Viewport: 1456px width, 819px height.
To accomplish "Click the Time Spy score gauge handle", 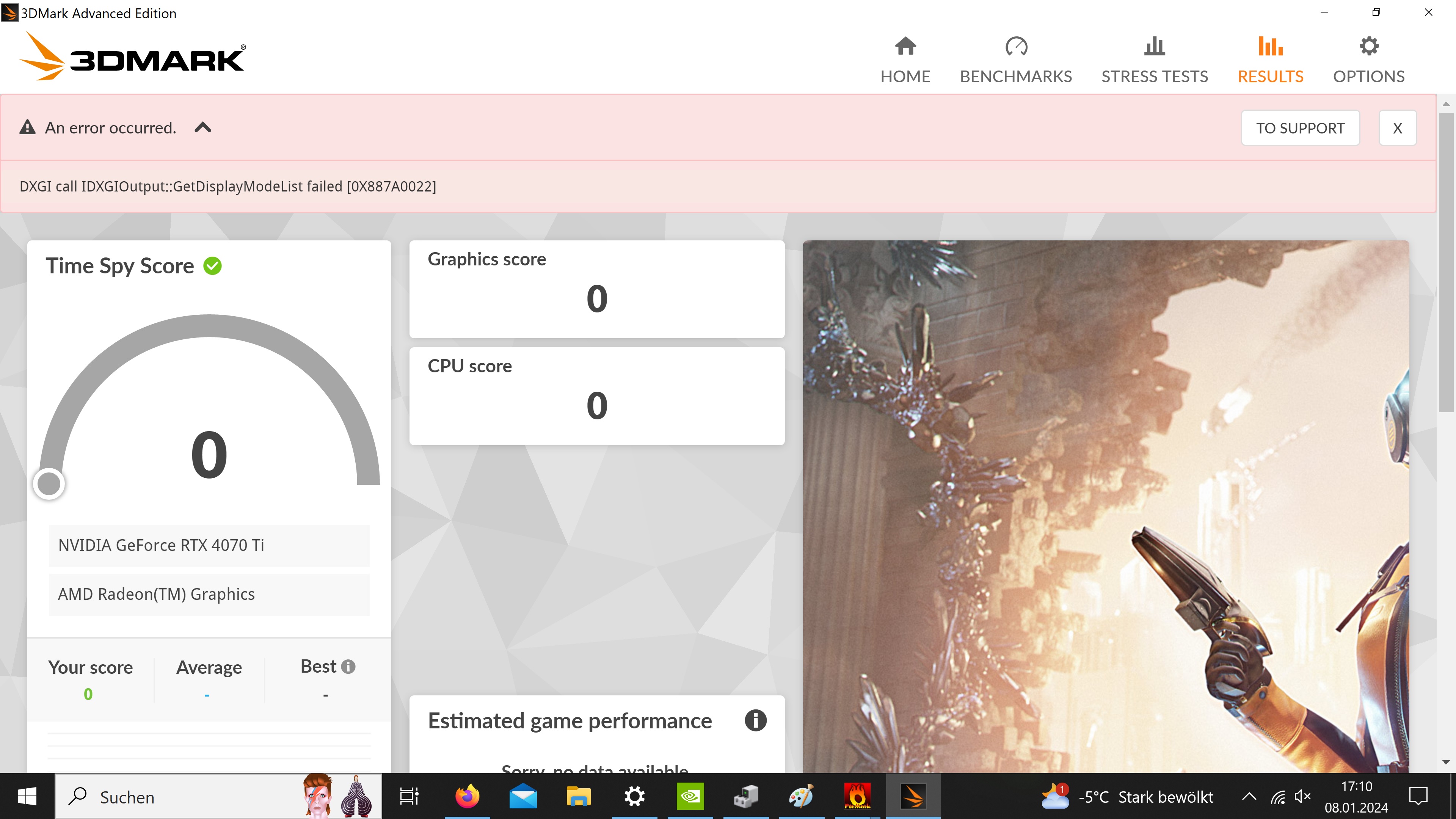I will 49,484.
